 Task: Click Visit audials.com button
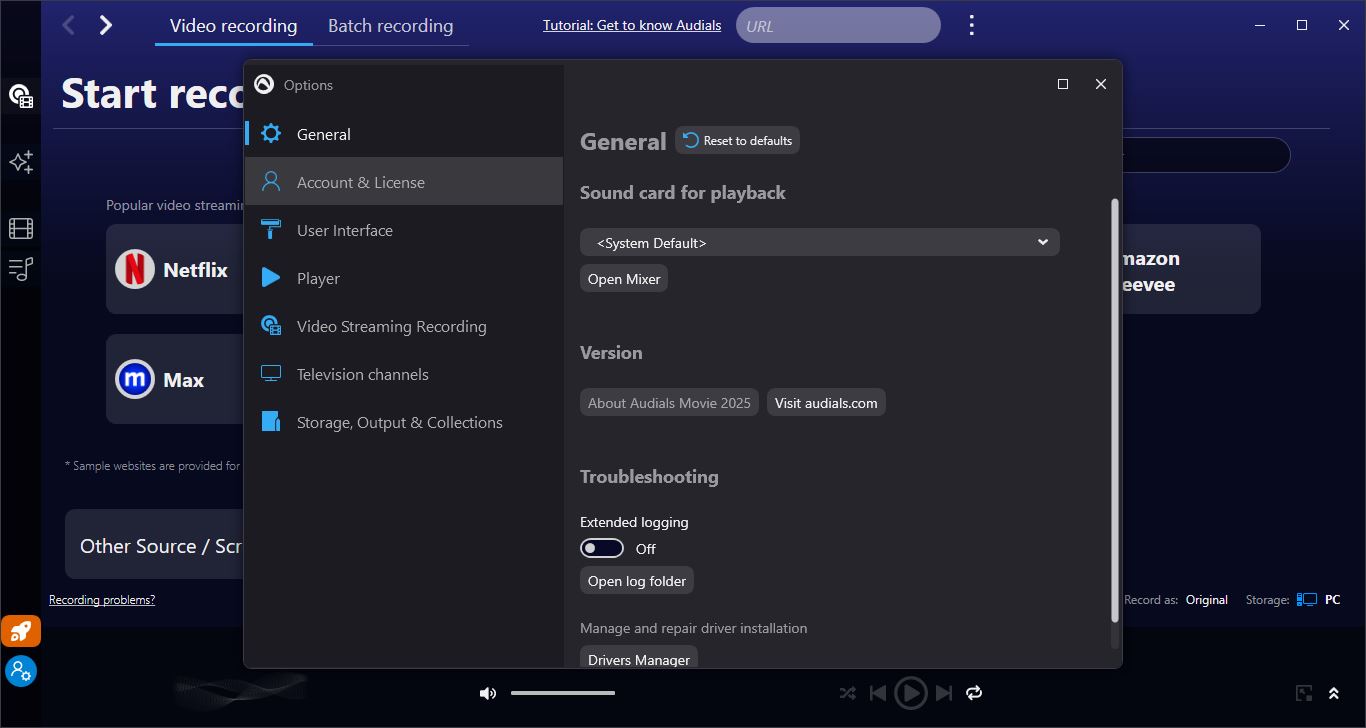click(x=826, y=403)
